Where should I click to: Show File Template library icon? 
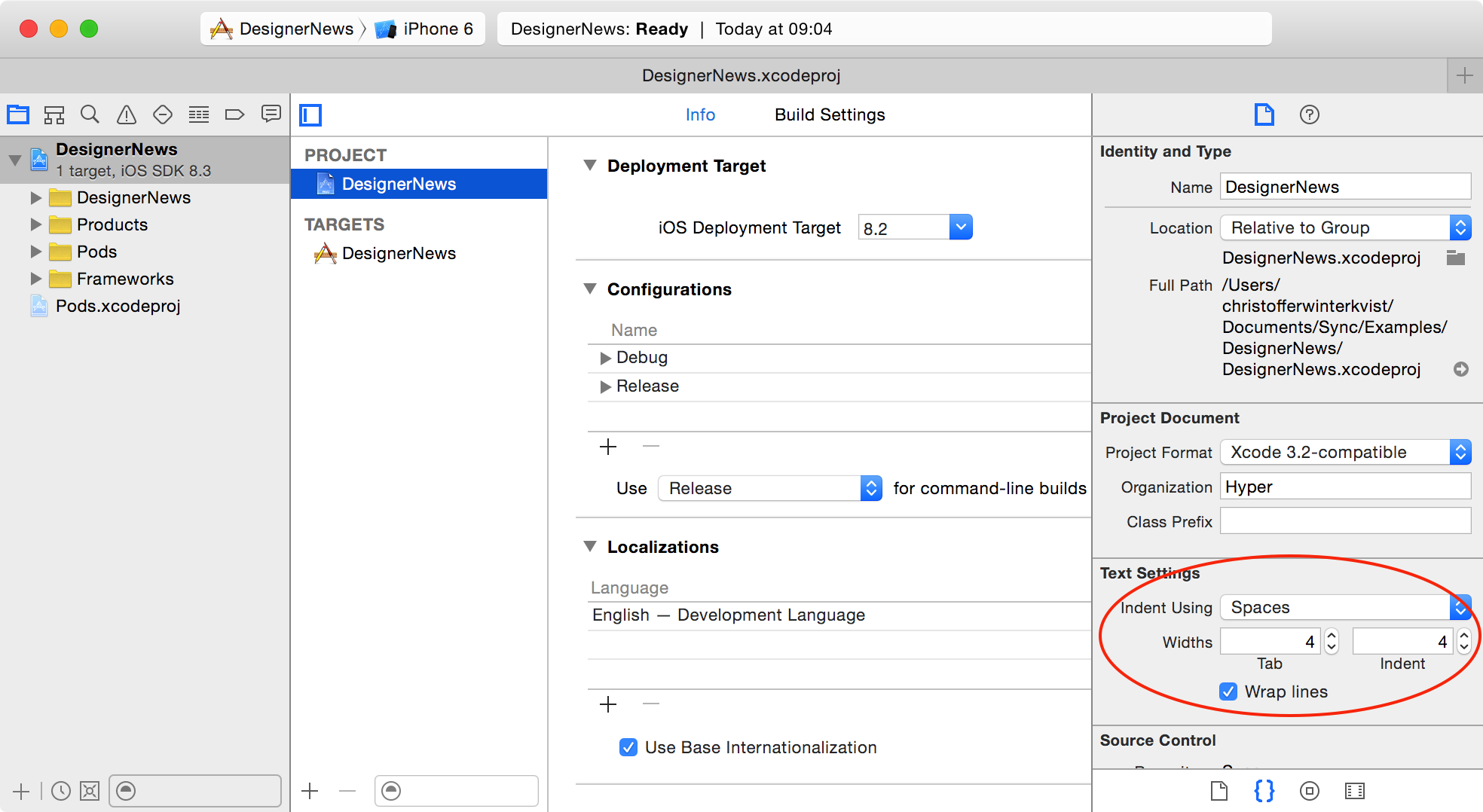[1219, 791]
